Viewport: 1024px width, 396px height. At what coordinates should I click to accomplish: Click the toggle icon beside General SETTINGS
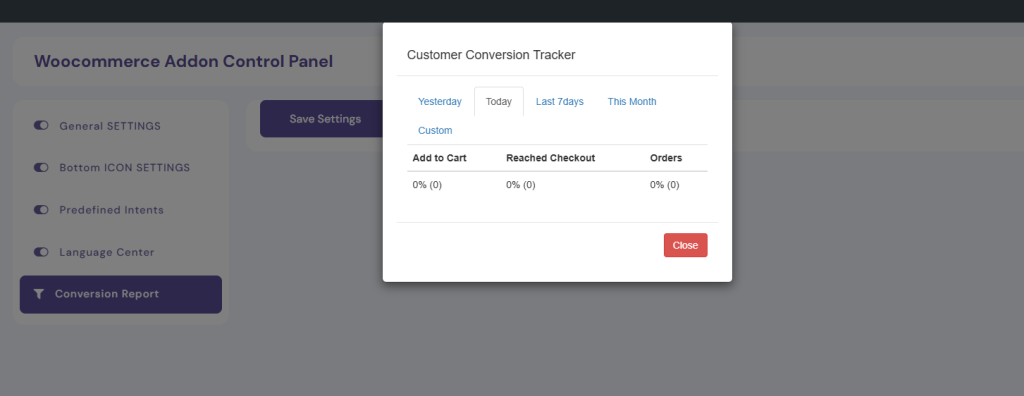click(x=41, y=125)
